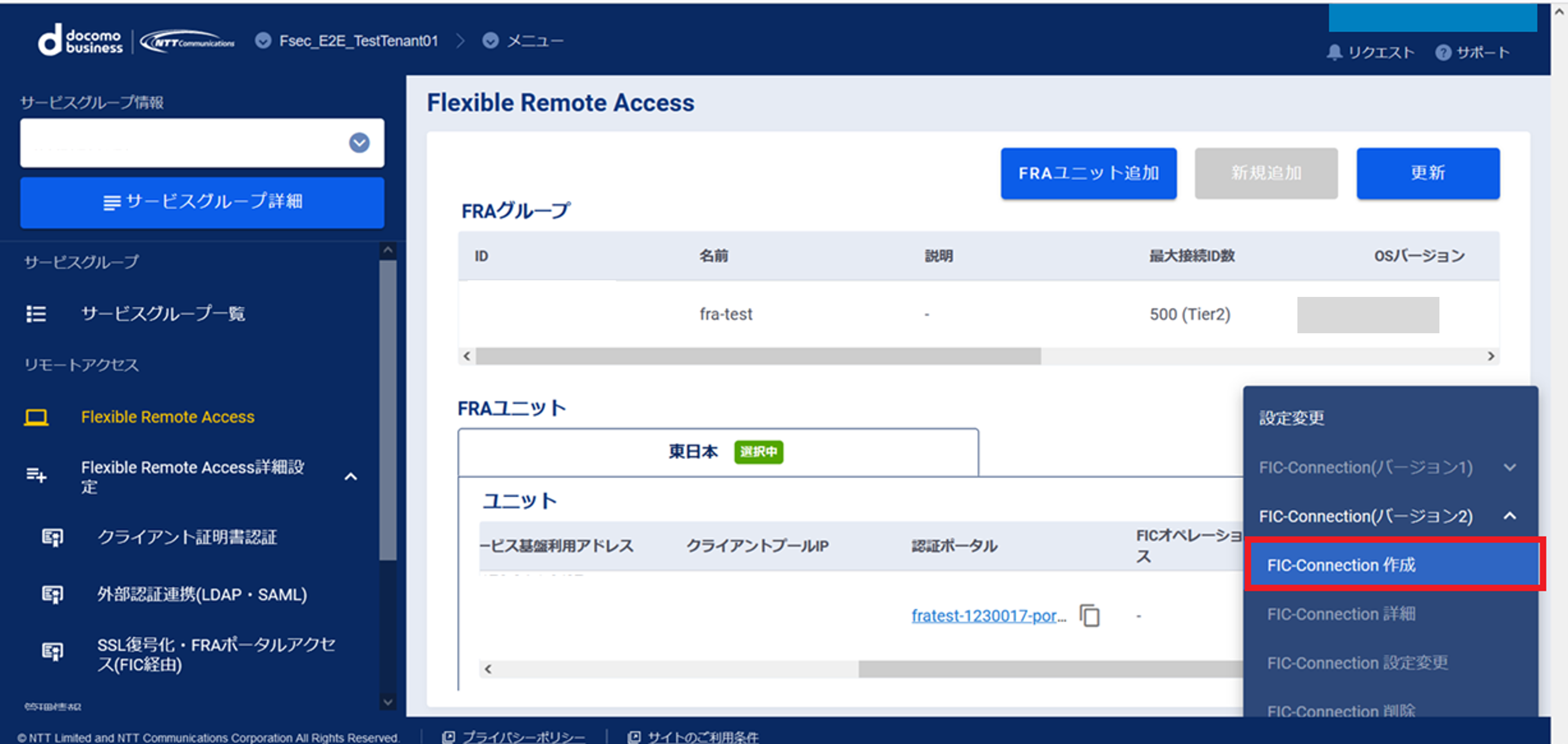Image resolution: width=1568 pixels, height=744 pixels.
Task: Click the FRA group table horizontal scrollbar
Action: pos(758,356)
